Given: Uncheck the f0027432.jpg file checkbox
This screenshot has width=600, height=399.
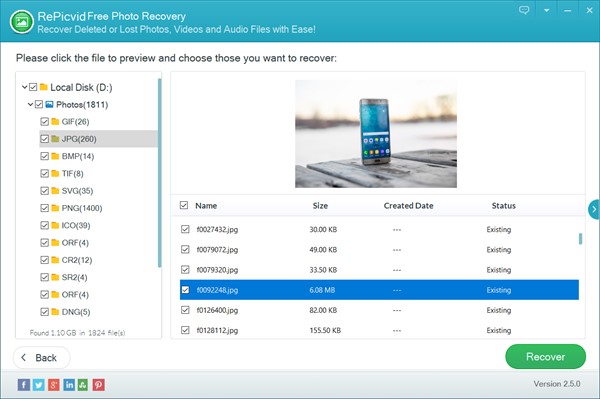Looking at the screenshot, I should coord(185,229).
